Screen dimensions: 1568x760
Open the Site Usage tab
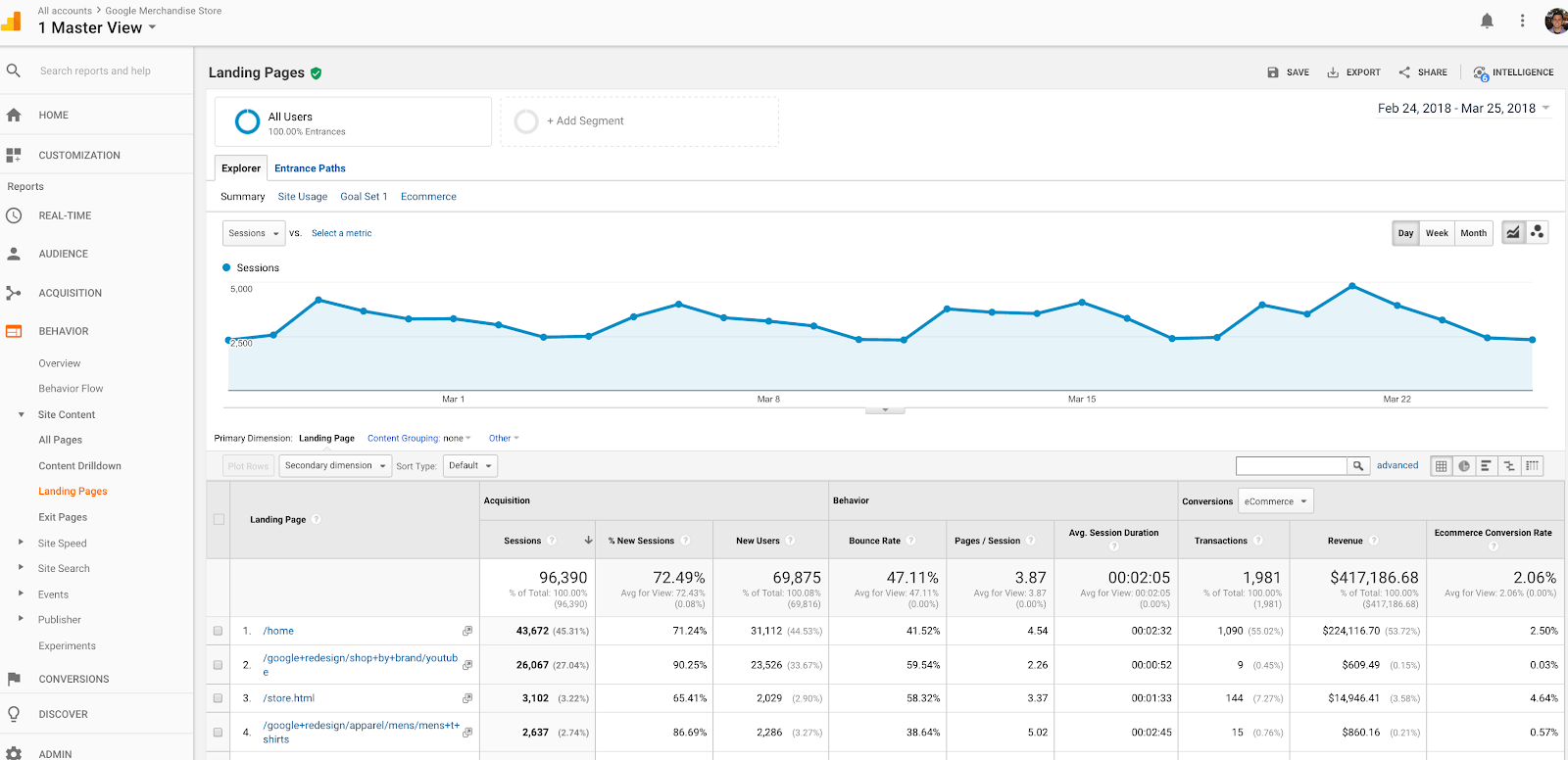click(x=303, y=197)
